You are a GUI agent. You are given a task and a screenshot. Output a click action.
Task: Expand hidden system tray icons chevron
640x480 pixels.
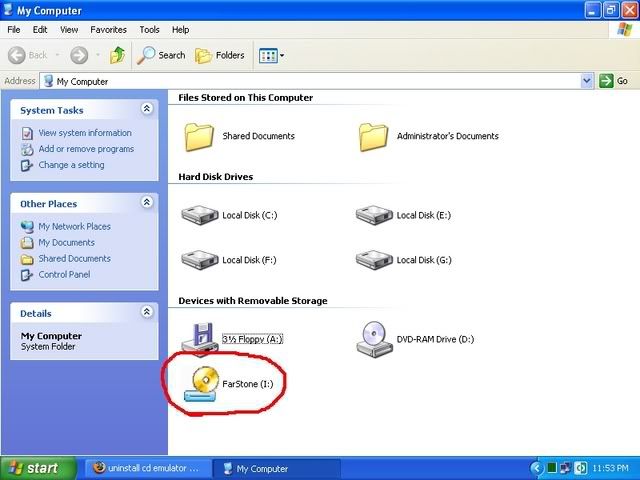[536, 468]
